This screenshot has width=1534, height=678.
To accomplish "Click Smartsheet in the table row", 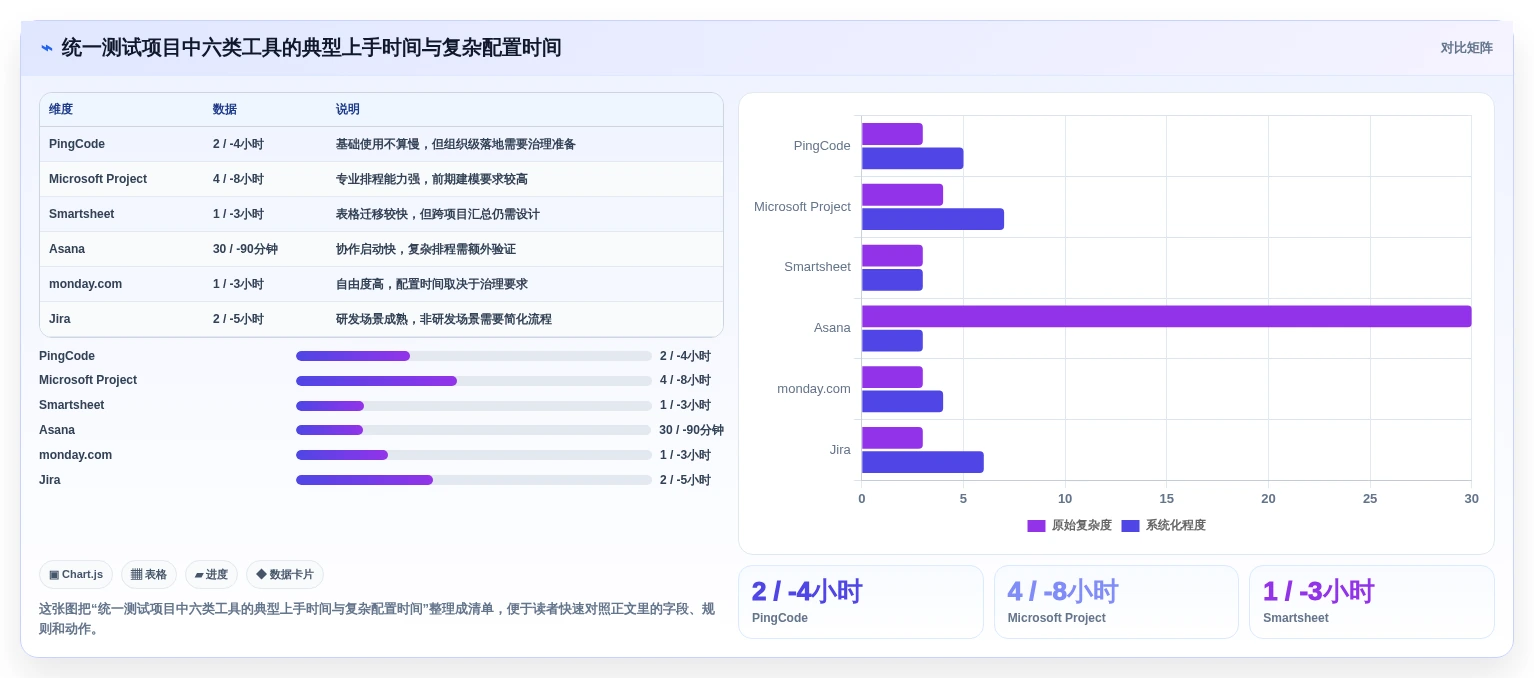I will tap(82, 214).
